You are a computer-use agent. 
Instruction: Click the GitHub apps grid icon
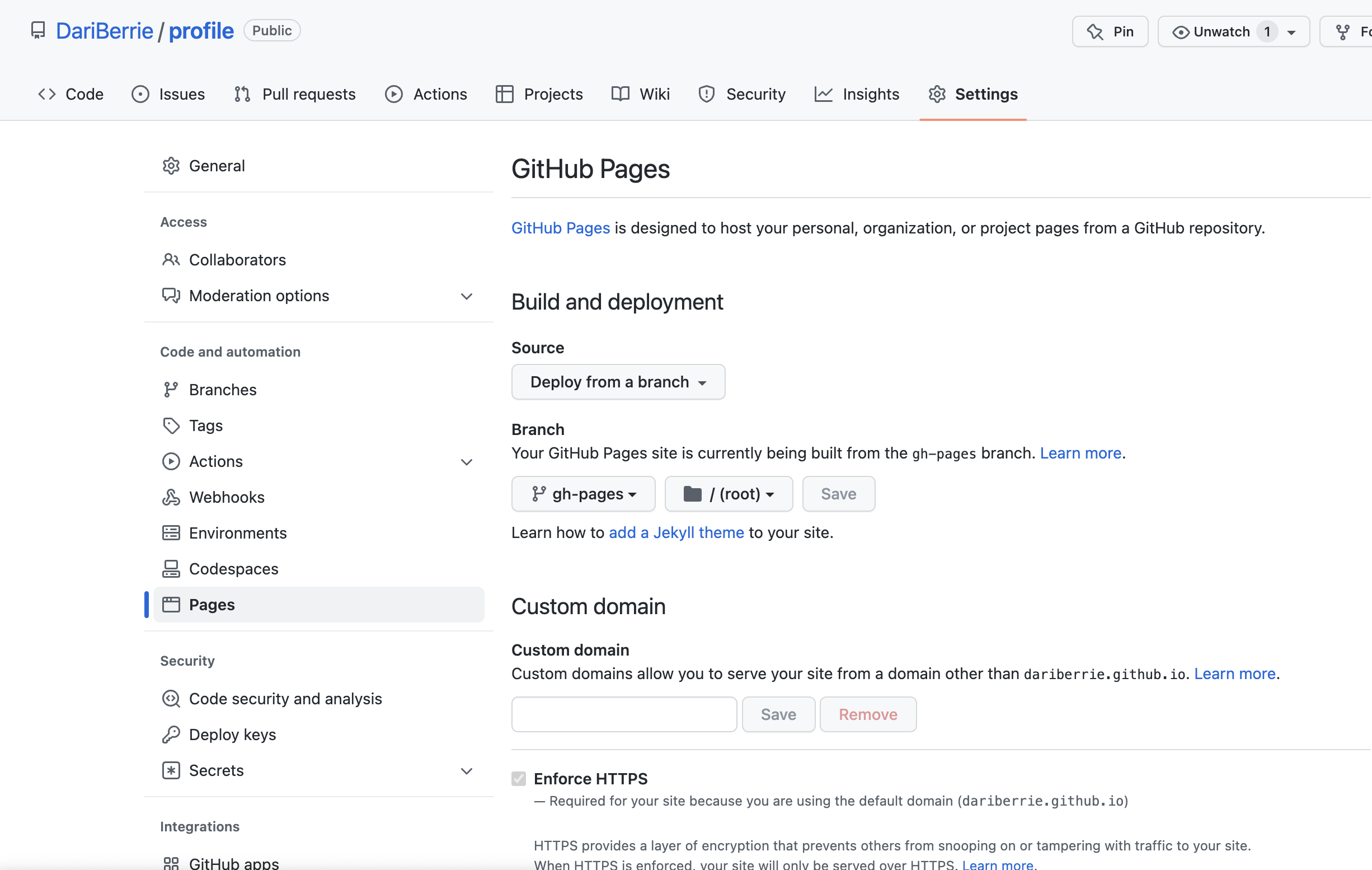click(x=171, y=863)
